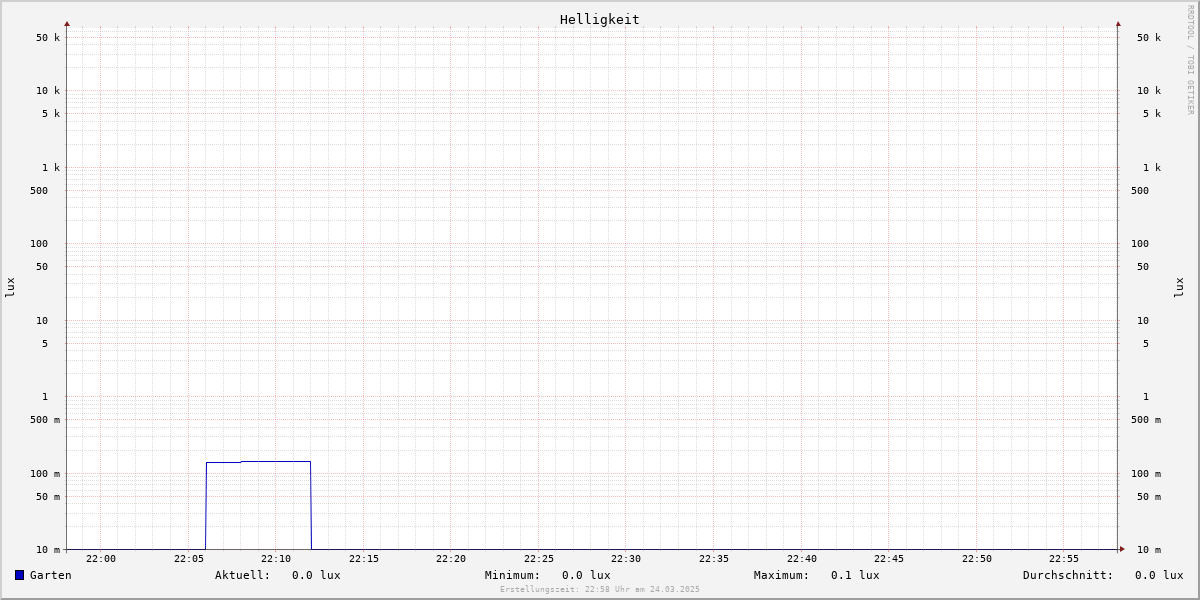Click '500' on the right axis
1200x600 pixels.
tap(1140, 191)
